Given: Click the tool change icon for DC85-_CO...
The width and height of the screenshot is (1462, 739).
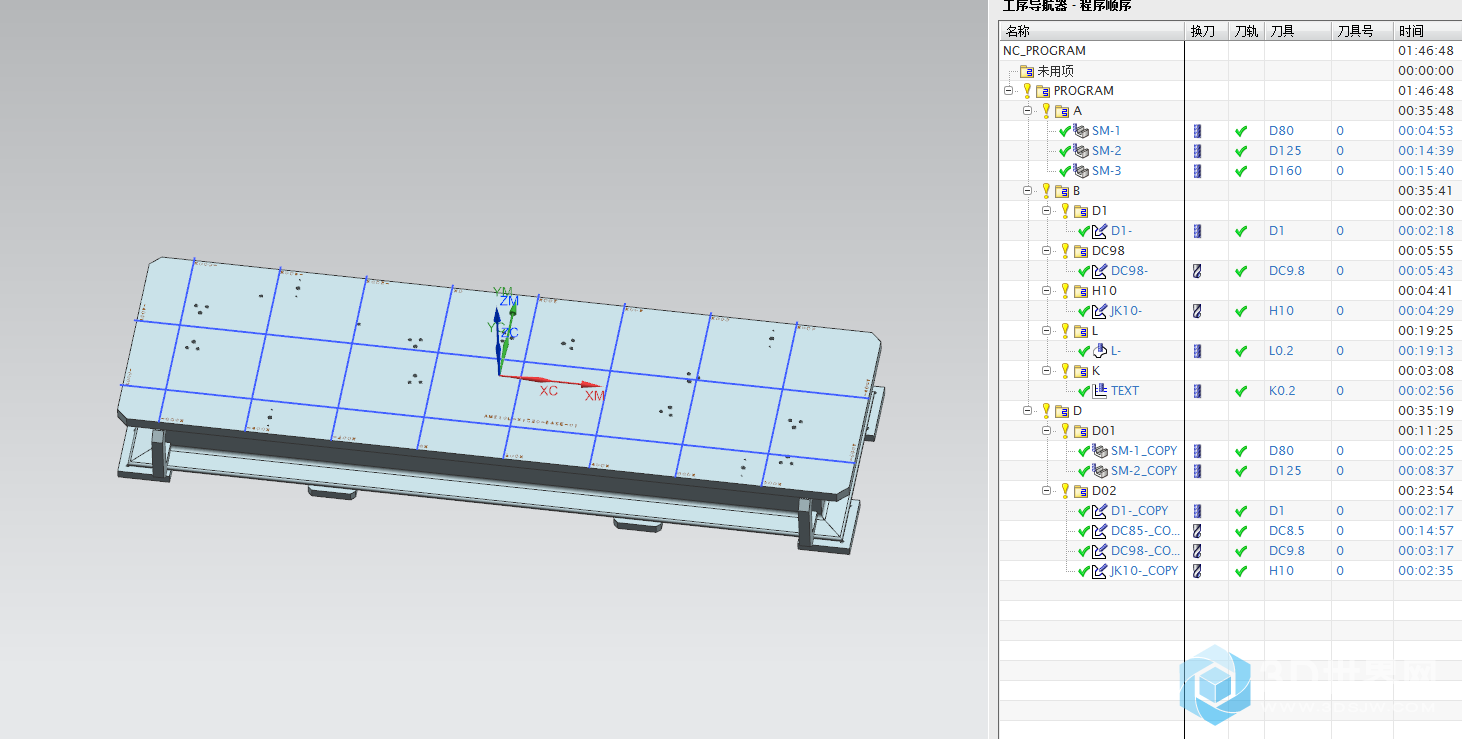Looking at the screenshot, I should tap(1197, 531).
